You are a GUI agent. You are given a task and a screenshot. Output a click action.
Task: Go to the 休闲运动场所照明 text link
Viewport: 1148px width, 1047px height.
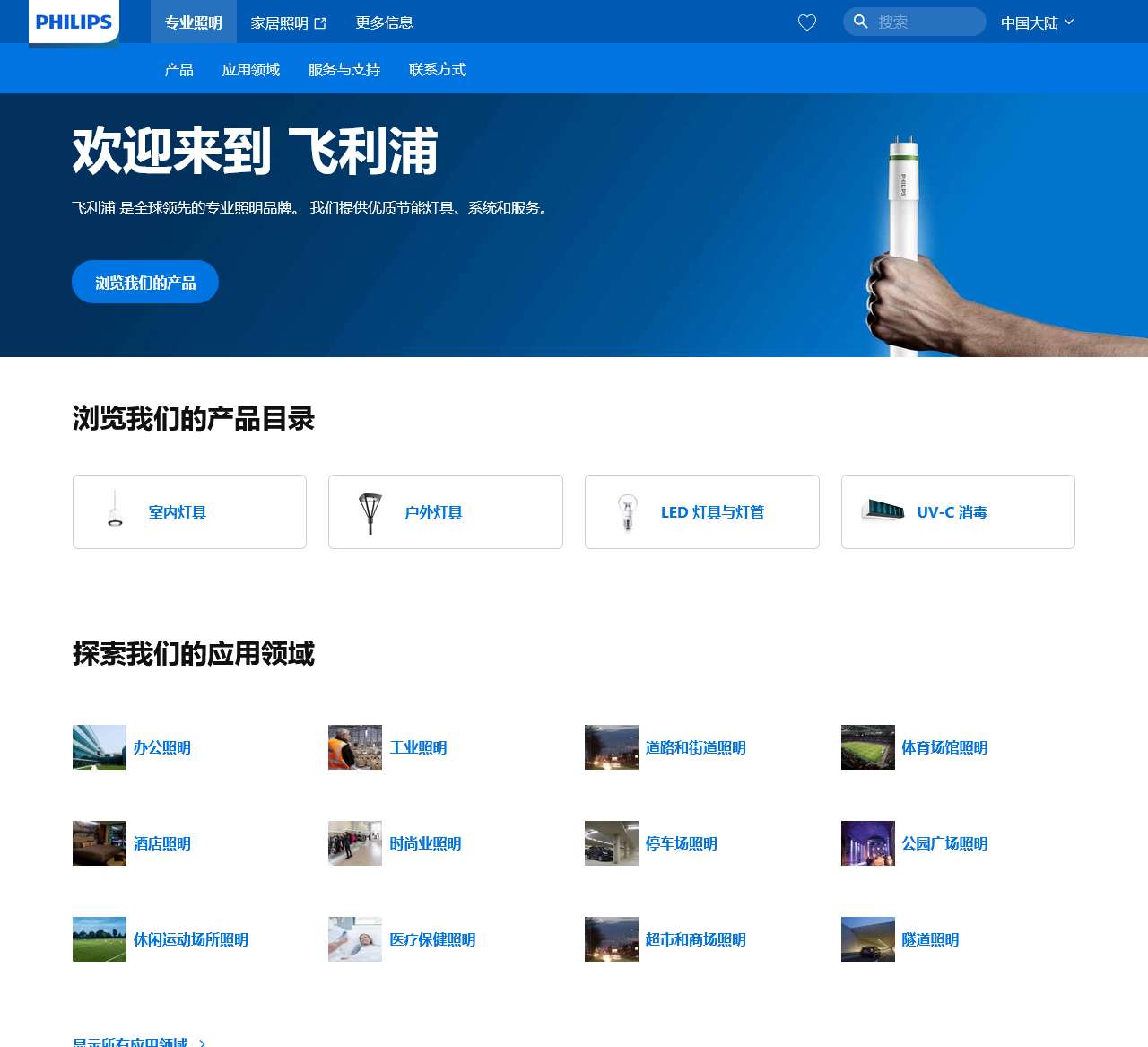tap(191, 939)
